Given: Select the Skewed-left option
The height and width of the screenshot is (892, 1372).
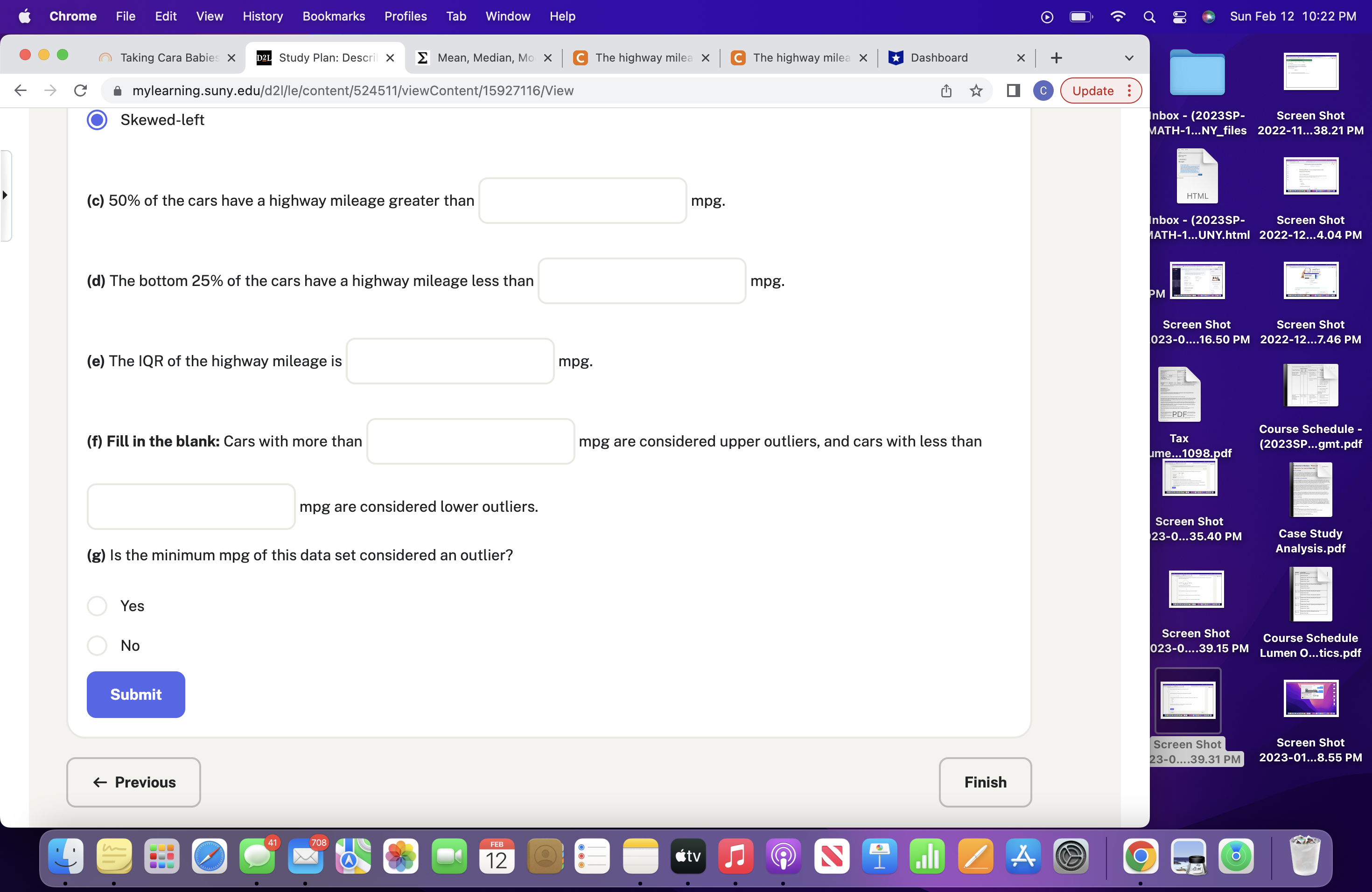Looking at the screenshot, I should coord(98,119).
